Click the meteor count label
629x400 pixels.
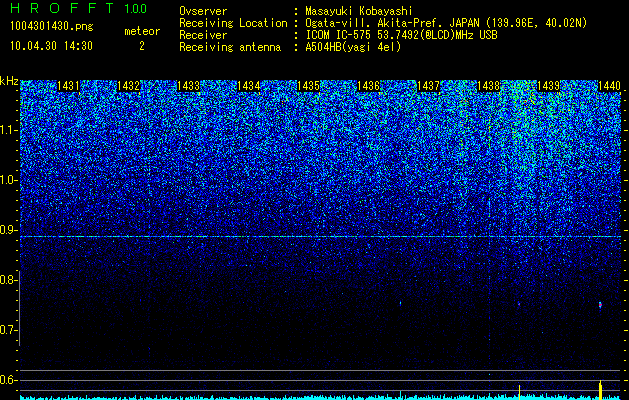(142, 31)
